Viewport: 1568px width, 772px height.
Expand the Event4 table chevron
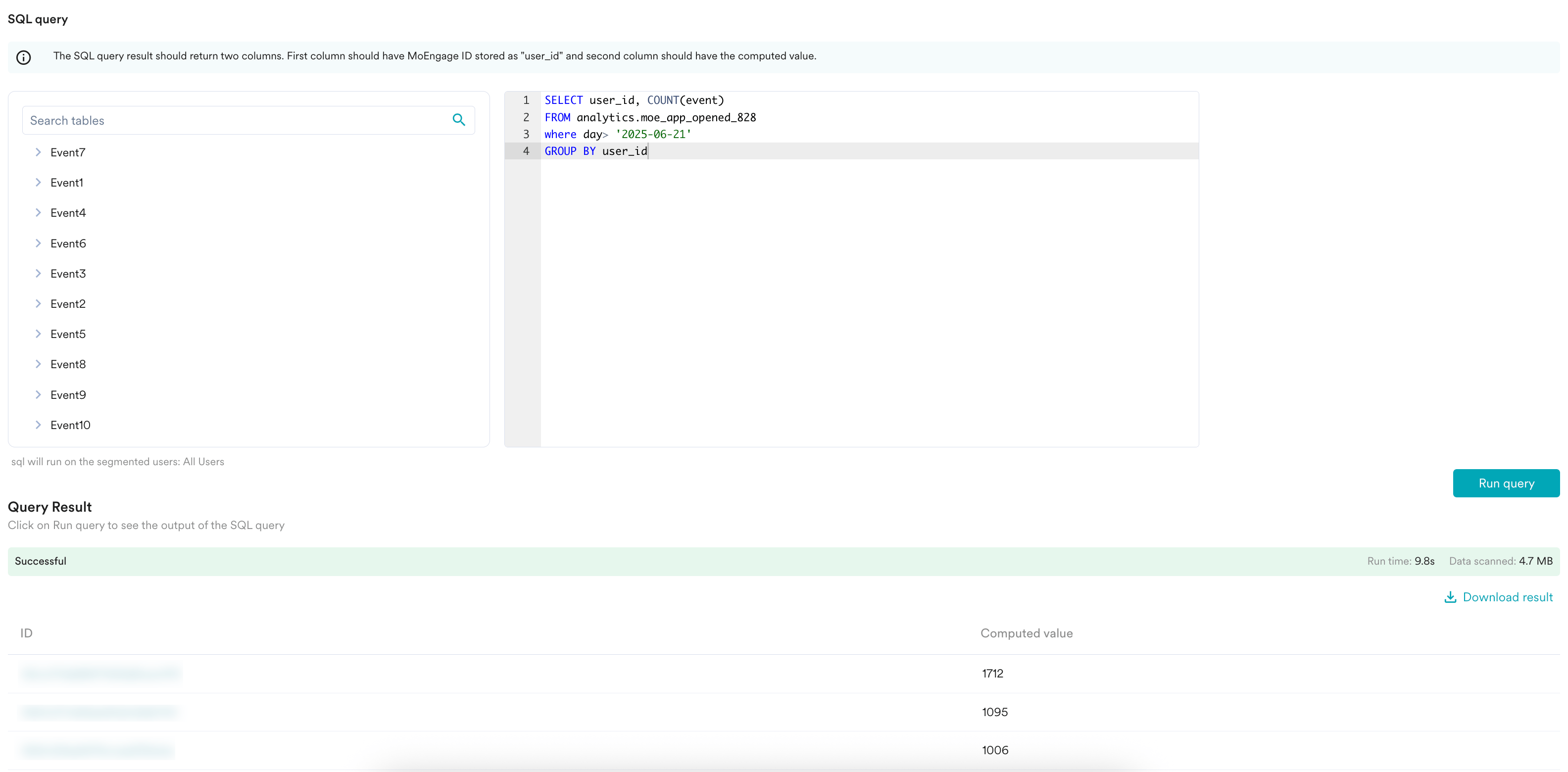pos(38,212)
